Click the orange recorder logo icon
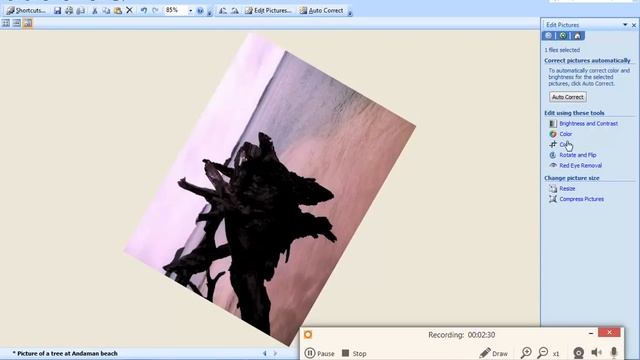This screenshot has width=640, height=360. click(x=308, y=335)
